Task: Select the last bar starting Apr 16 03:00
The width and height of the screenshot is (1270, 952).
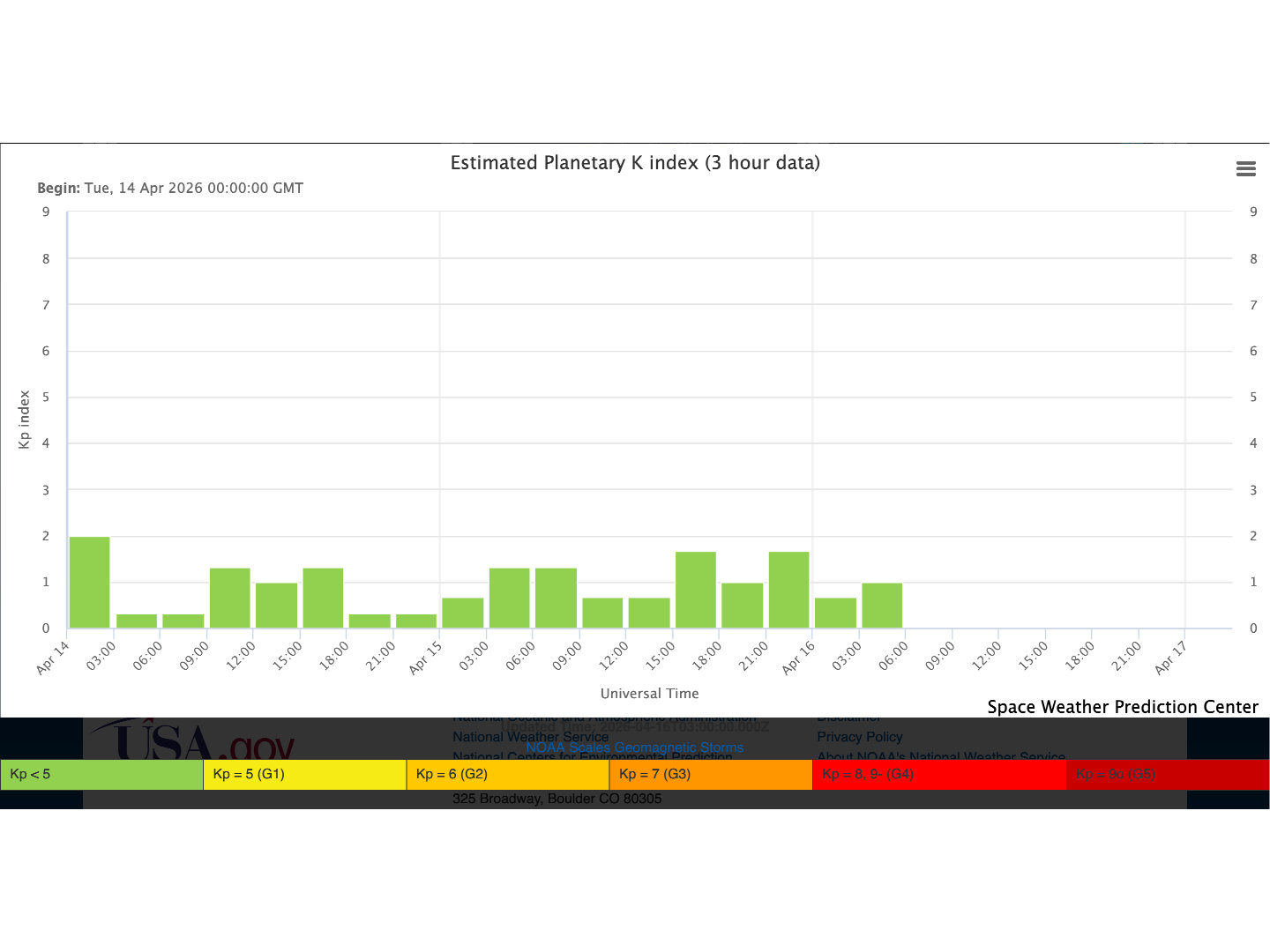Action: (x=882, y=606)
